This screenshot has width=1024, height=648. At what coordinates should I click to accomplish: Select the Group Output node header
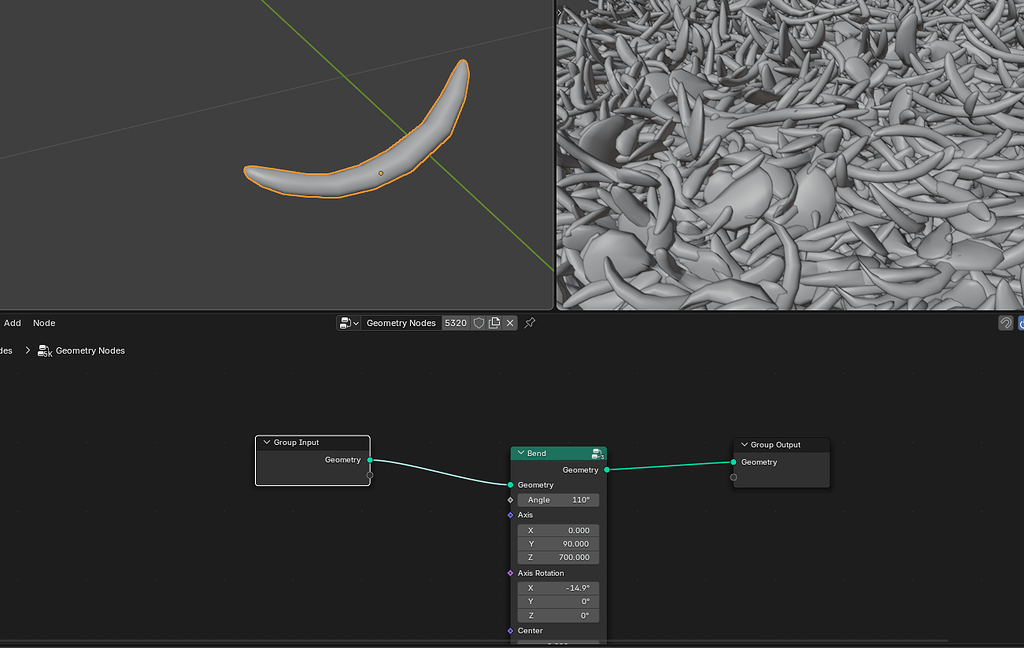click(x=782, y=445)
